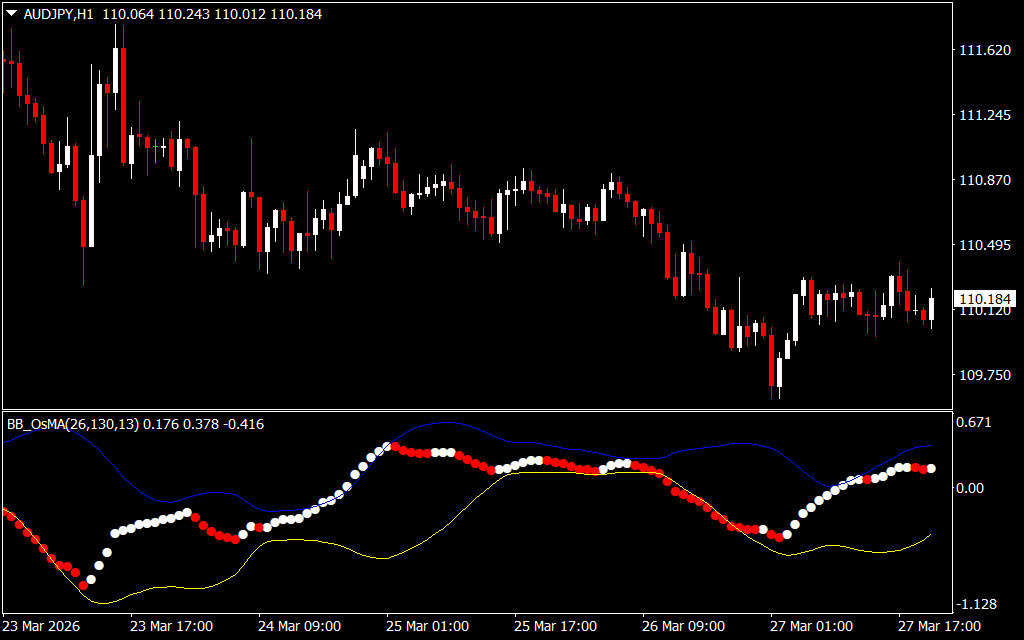Select the 110.870 level on the price scale
1024x640 pixels.
(x=984, y=180)
